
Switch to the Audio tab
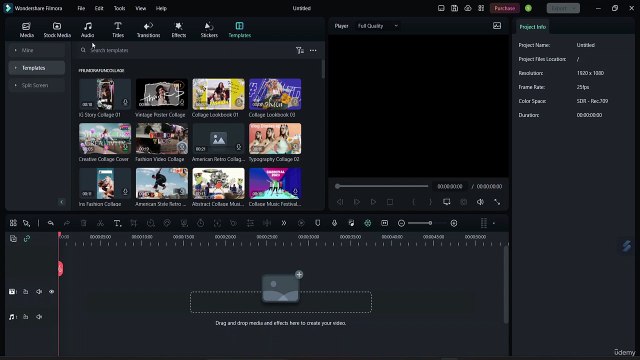tap(87, 30)
